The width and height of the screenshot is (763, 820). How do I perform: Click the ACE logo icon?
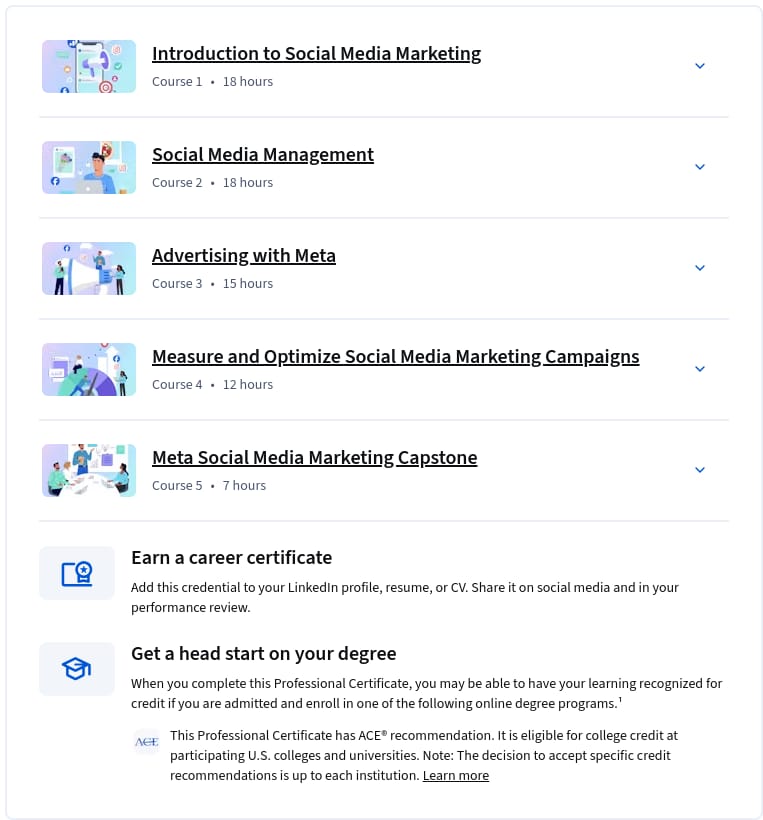tap(146, 742)
